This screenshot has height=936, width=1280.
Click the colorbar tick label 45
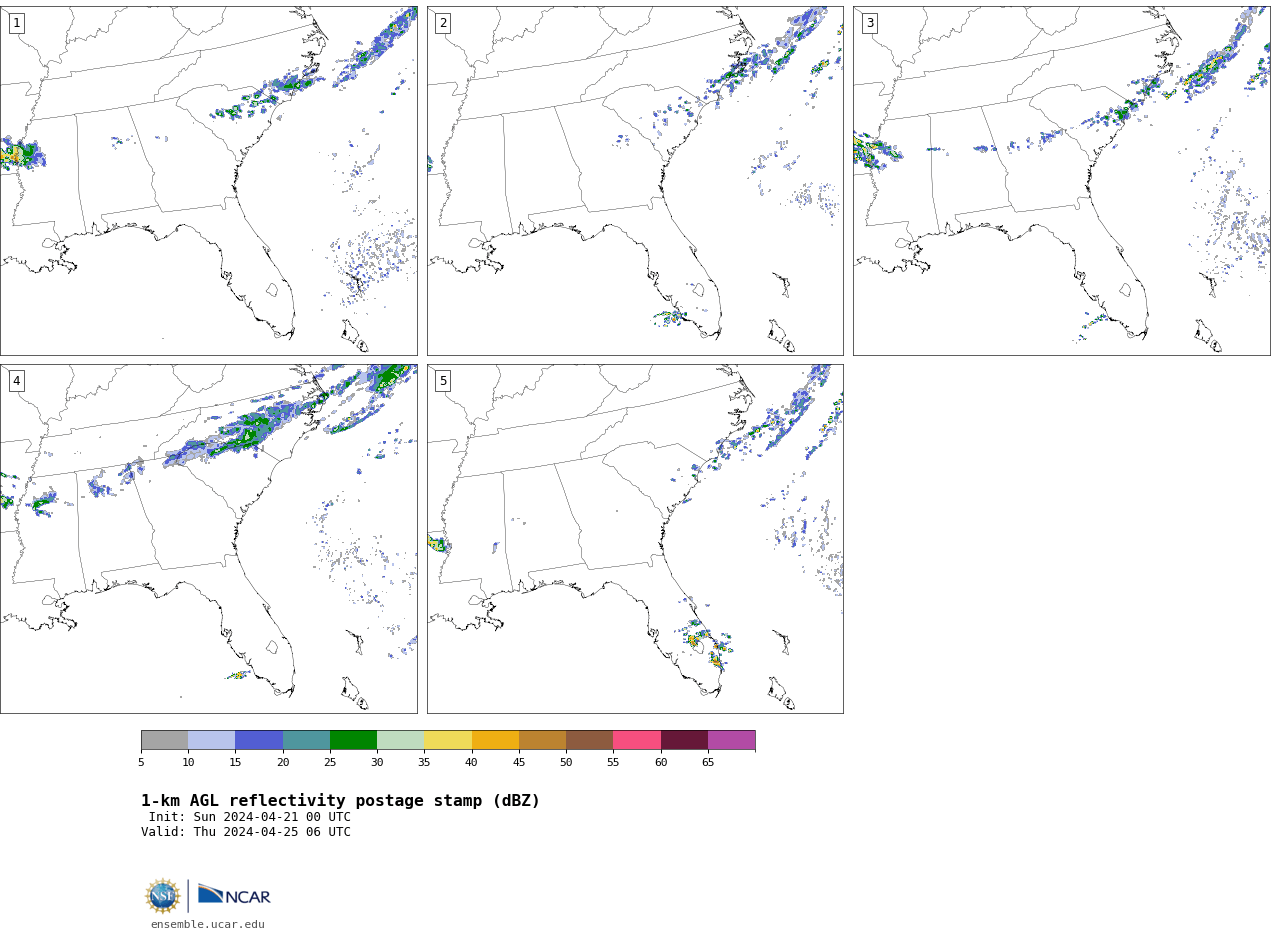(519, 763)
